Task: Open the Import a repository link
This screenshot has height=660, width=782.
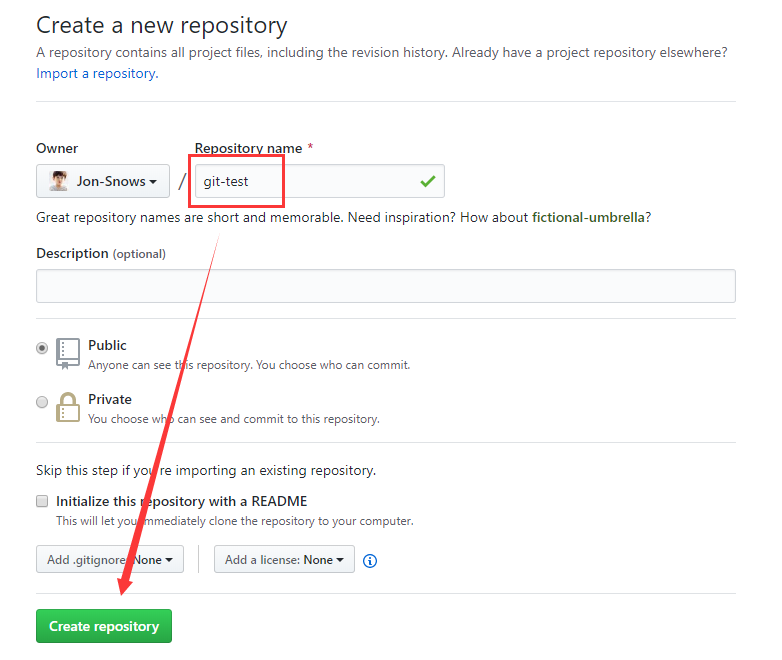Action: [95, 73]
